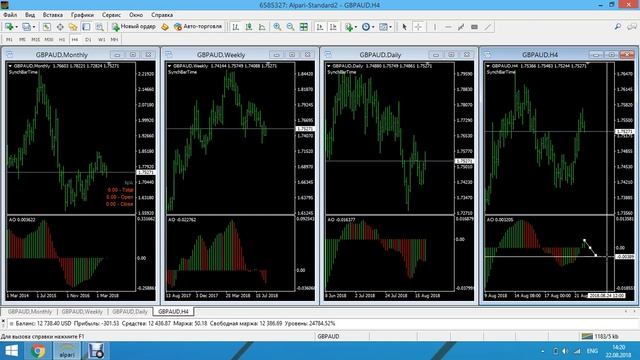Open the Вид menu
Image resolution: width=640 pixels, height=360 pixels.
pos(30,15)
